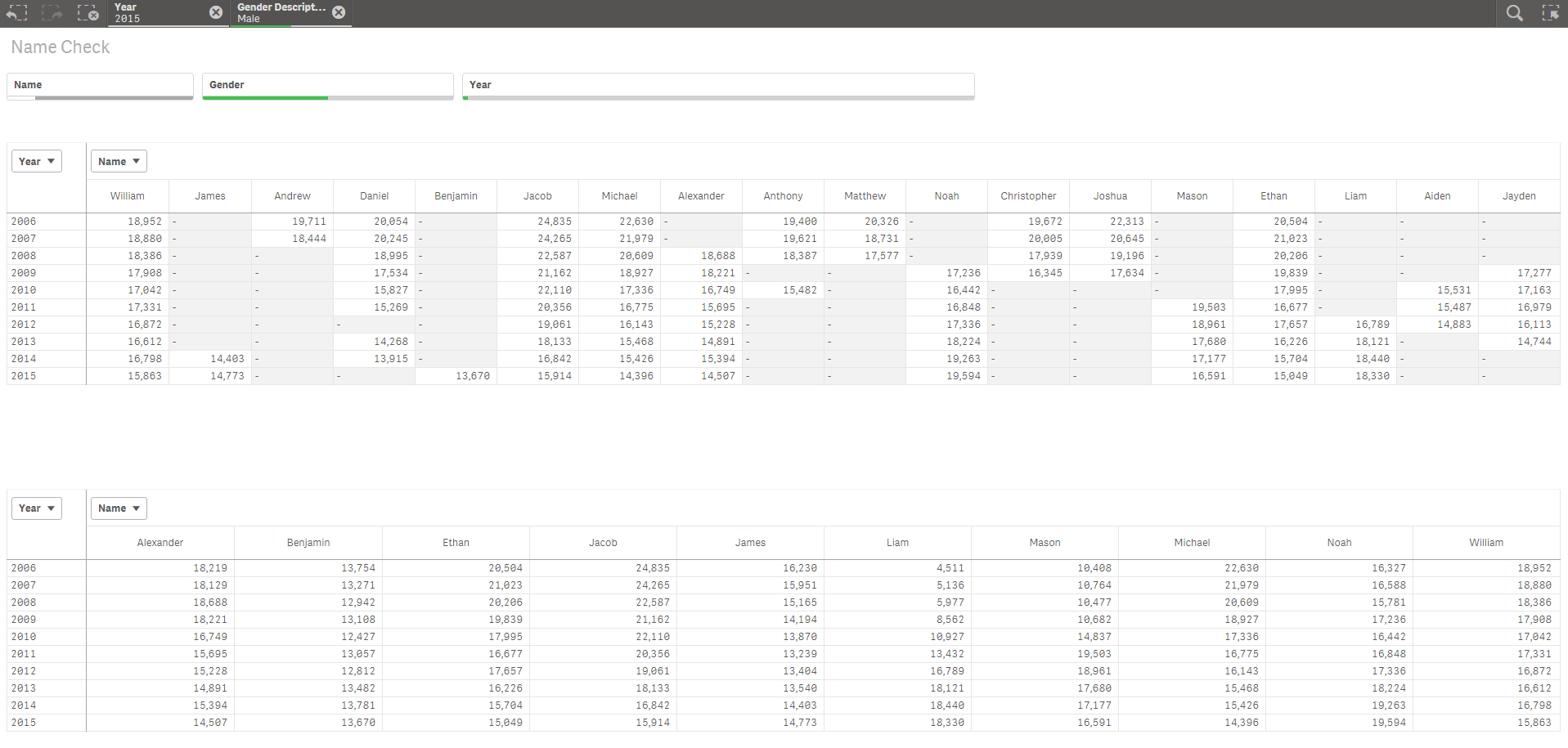Step back in selection history

pos(17,13)
